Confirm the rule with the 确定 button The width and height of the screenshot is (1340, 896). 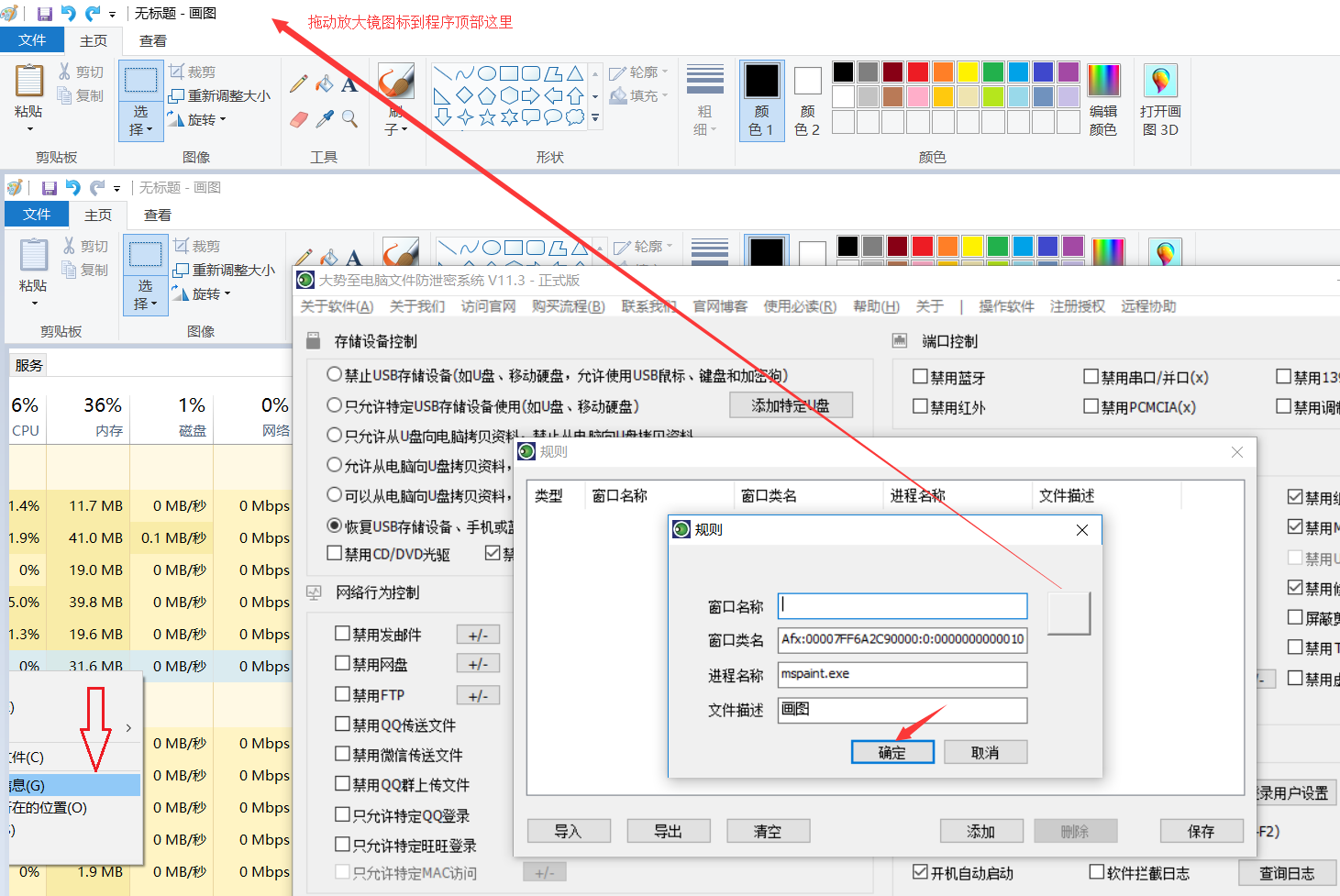(x=892, y=752)
